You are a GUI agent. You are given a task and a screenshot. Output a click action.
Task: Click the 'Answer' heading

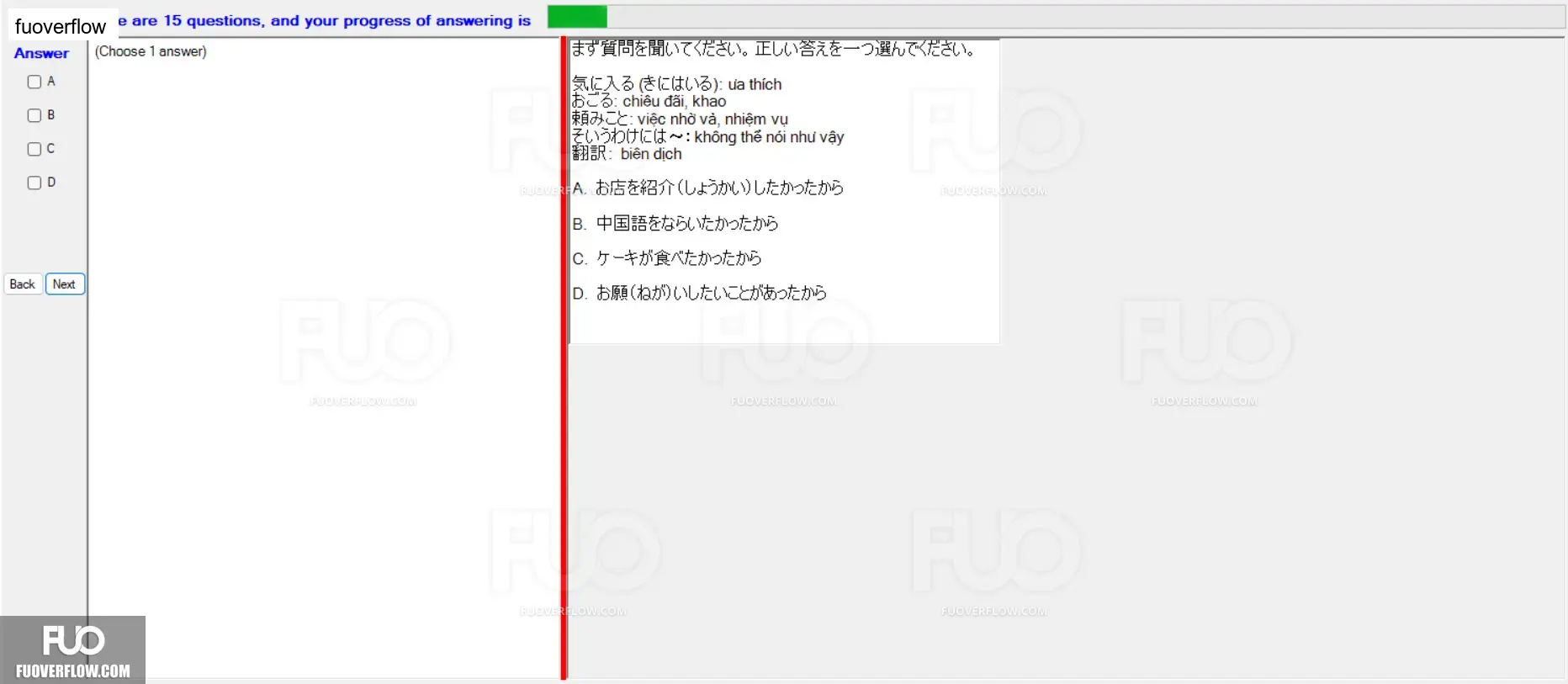[41, 53]
